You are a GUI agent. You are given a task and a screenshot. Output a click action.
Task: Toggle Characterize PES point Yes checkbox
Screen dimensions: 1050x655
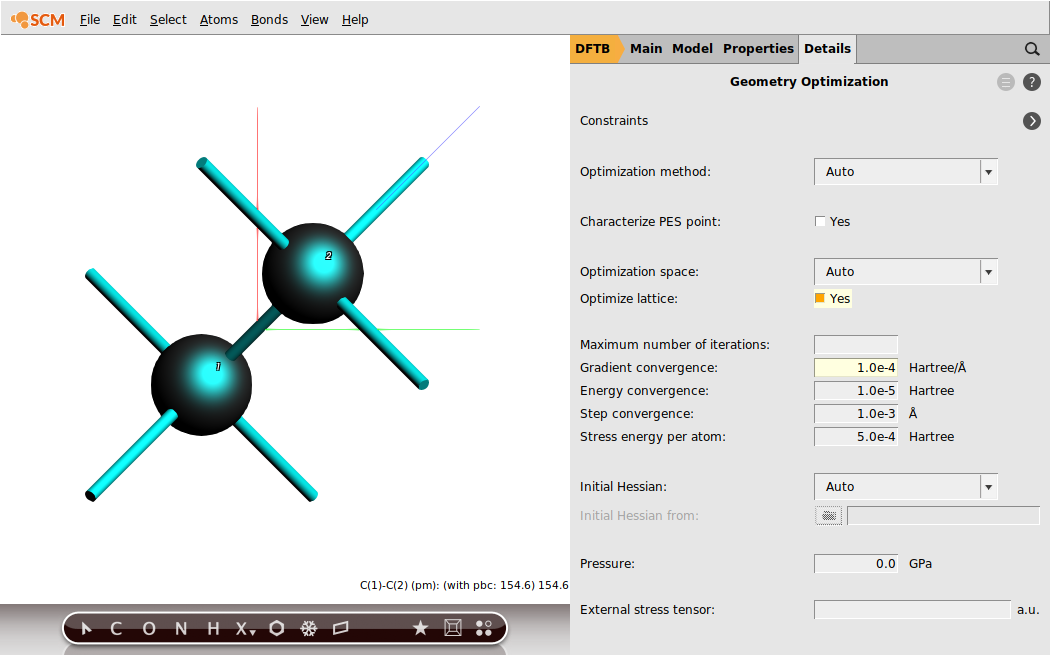tap(820, 222)
